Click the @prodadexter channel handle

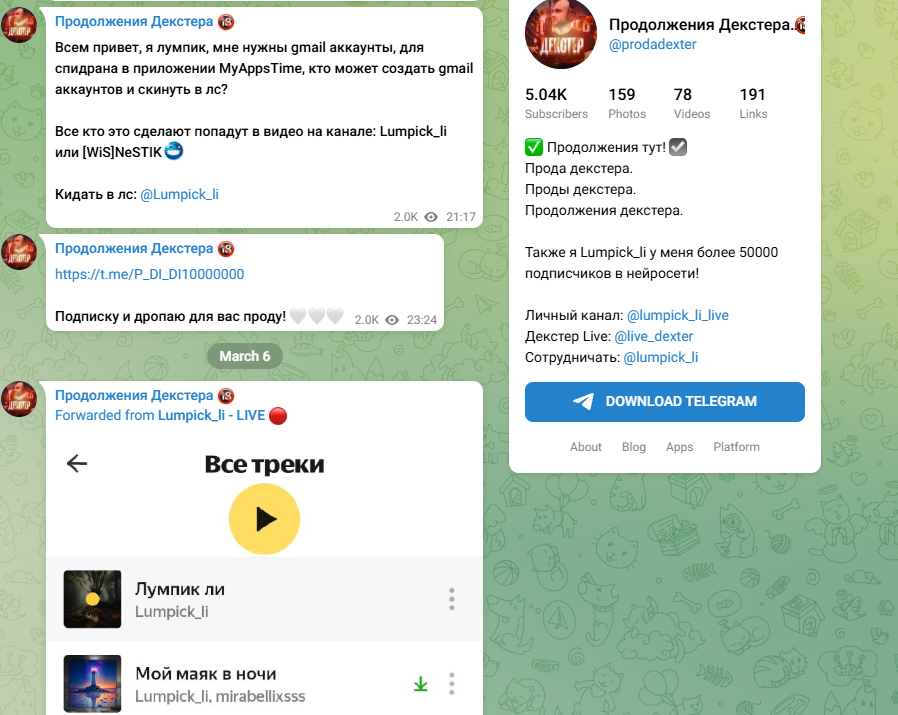tap(652, 44)
